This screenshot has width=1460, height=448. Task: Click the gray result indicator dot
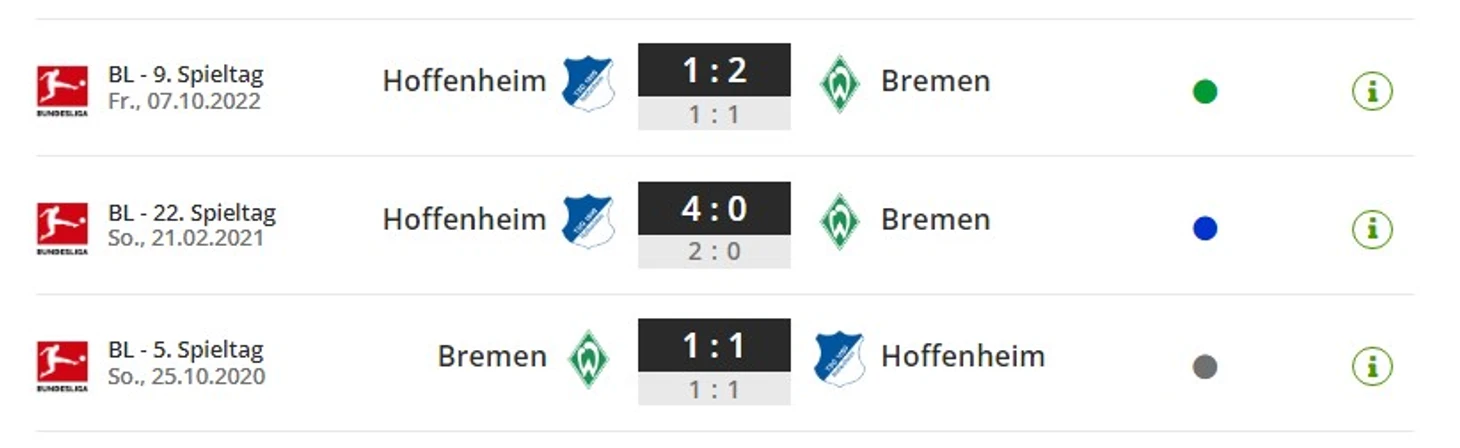click(x=1205, y=367)
